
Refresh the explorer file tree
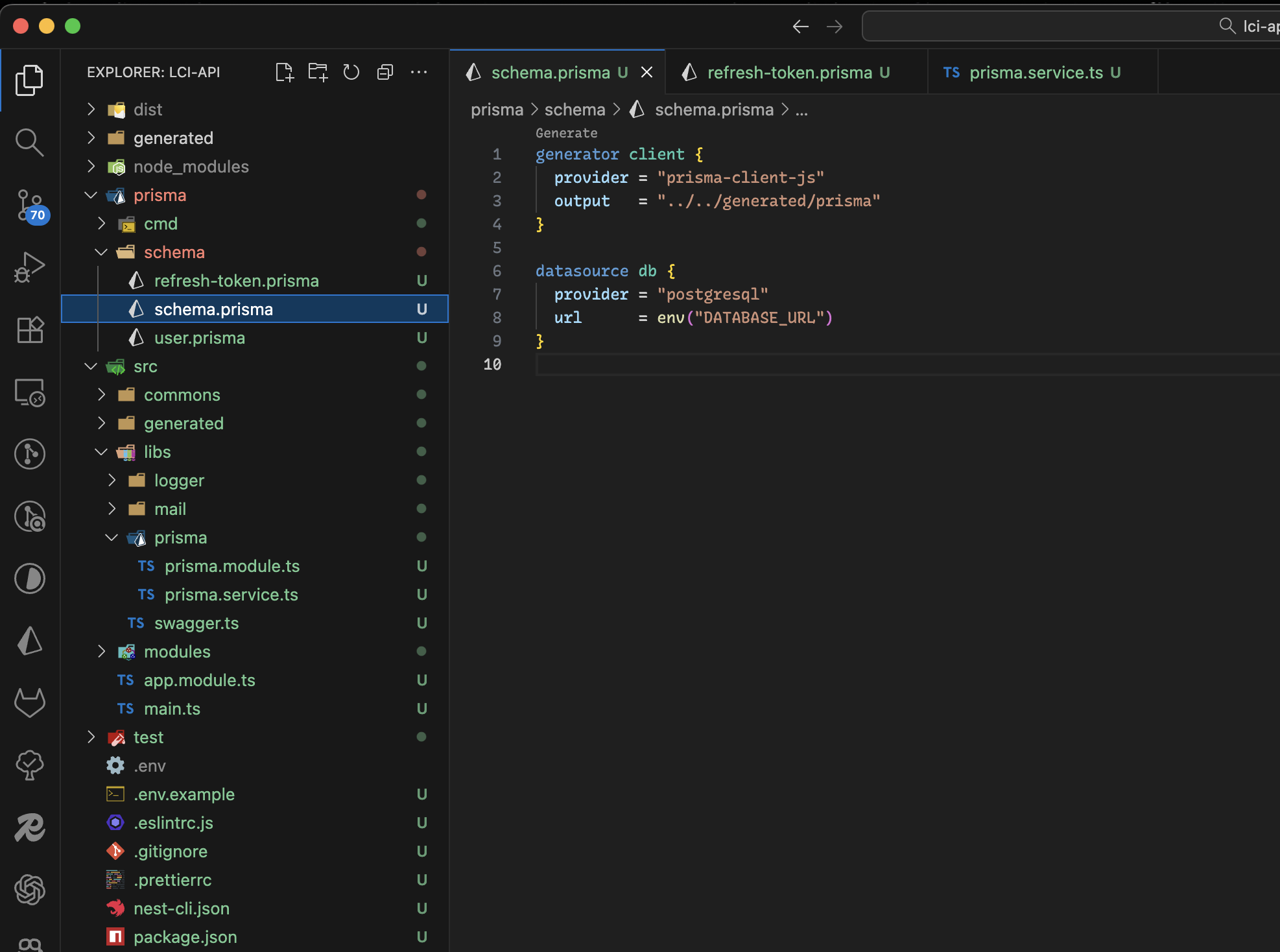pos(351,72)
